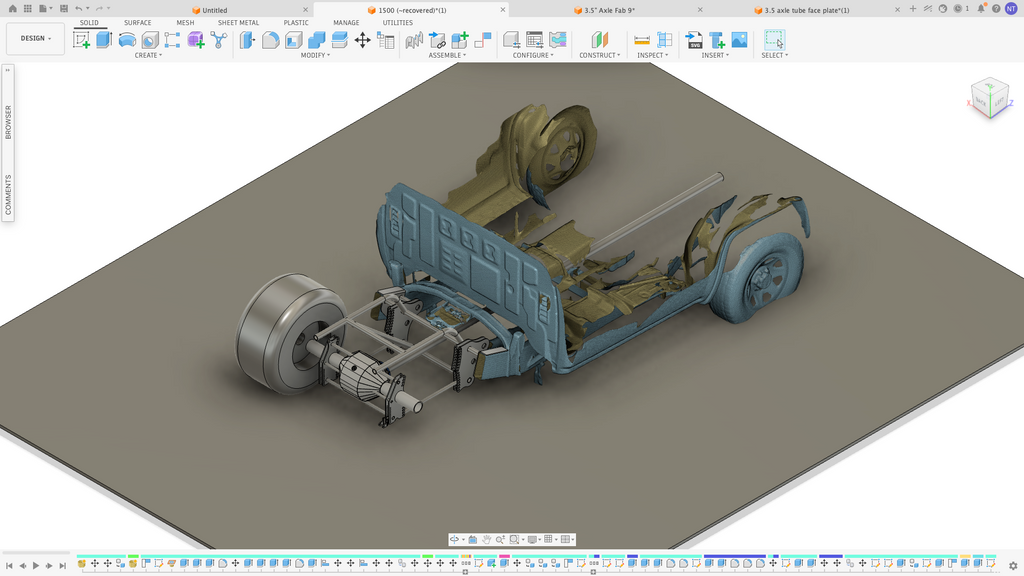Click the Insert SVG icon
Screen dimensions: 1024x576
[x=694, y=40]
